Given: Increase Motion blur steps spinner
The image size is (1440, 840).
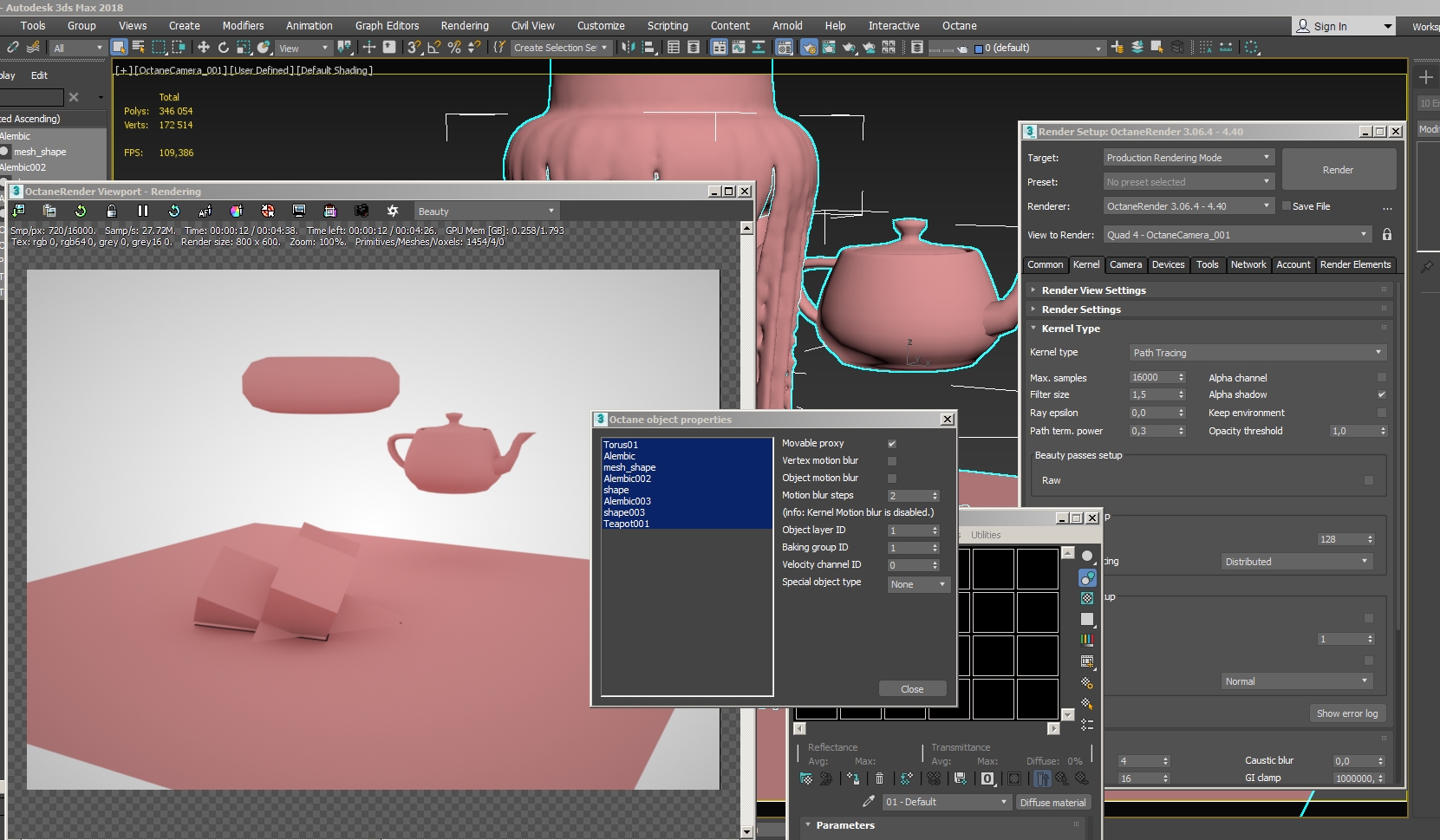Looking at the screenshot, I should tap(935, 493).
